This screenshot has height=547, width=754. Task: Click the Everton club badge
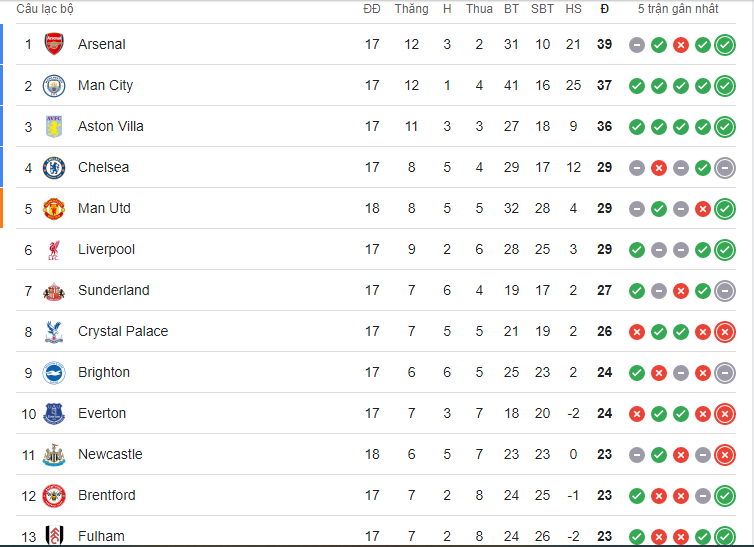(x=54, y=413)
